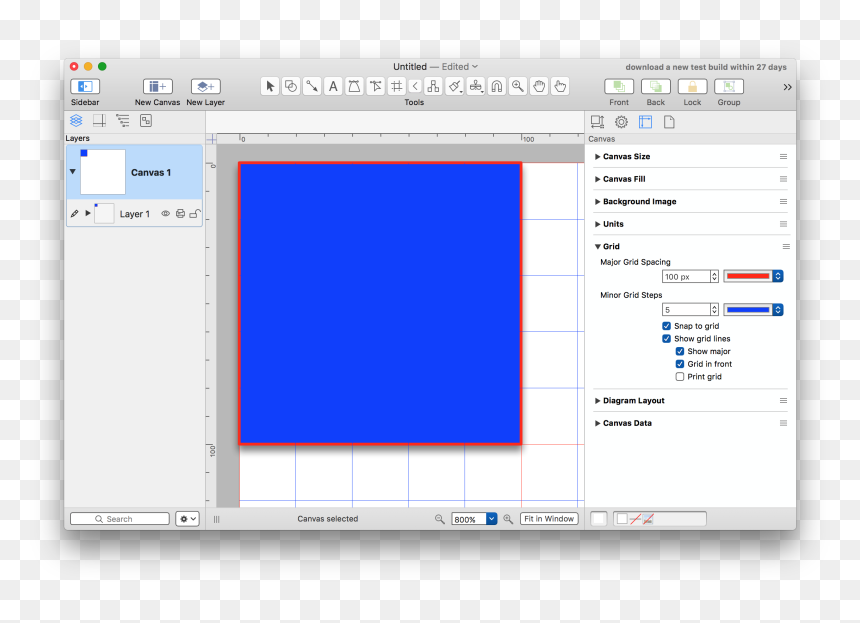860x623 pixels.
Task: Click the Lock toolbar button
Action: pos(692,87)
